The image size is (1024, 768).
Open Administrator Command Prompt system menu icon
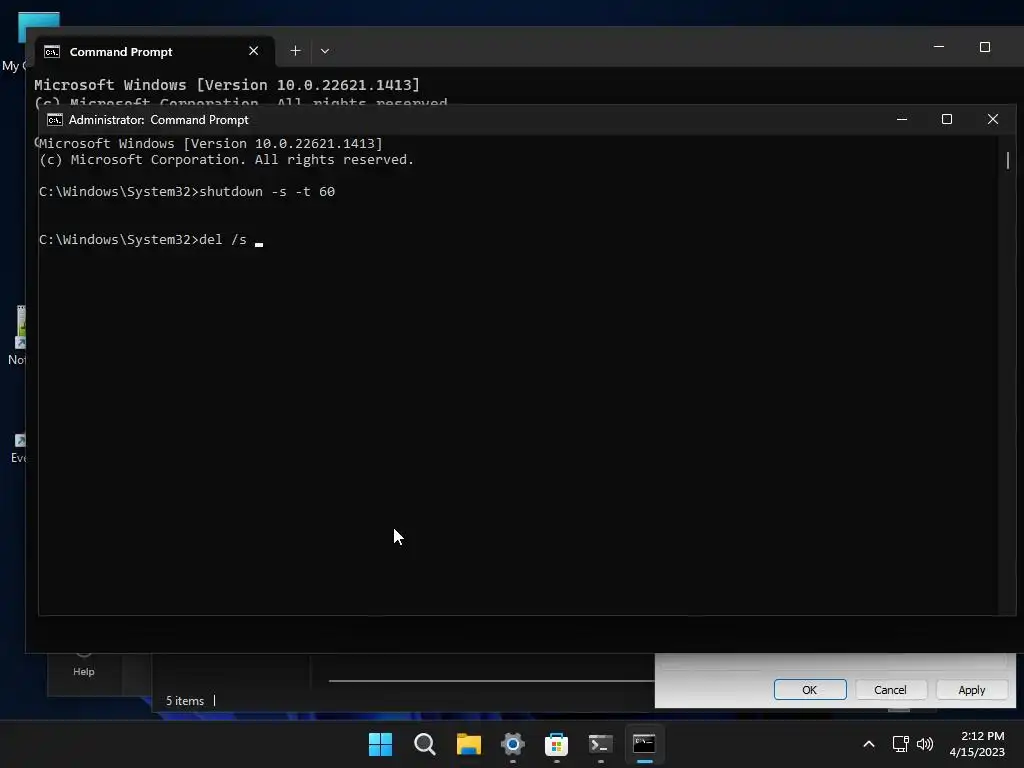point(55,120)
